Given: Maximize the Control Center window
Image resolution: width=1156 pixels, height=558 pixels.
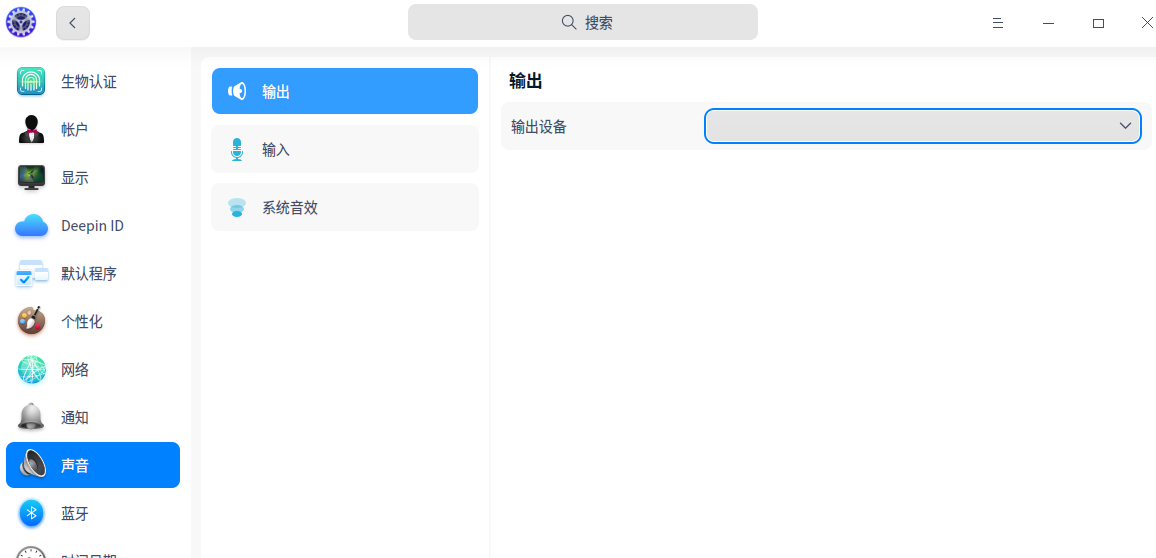Looking at the screenshot, I should [1098, 23].
